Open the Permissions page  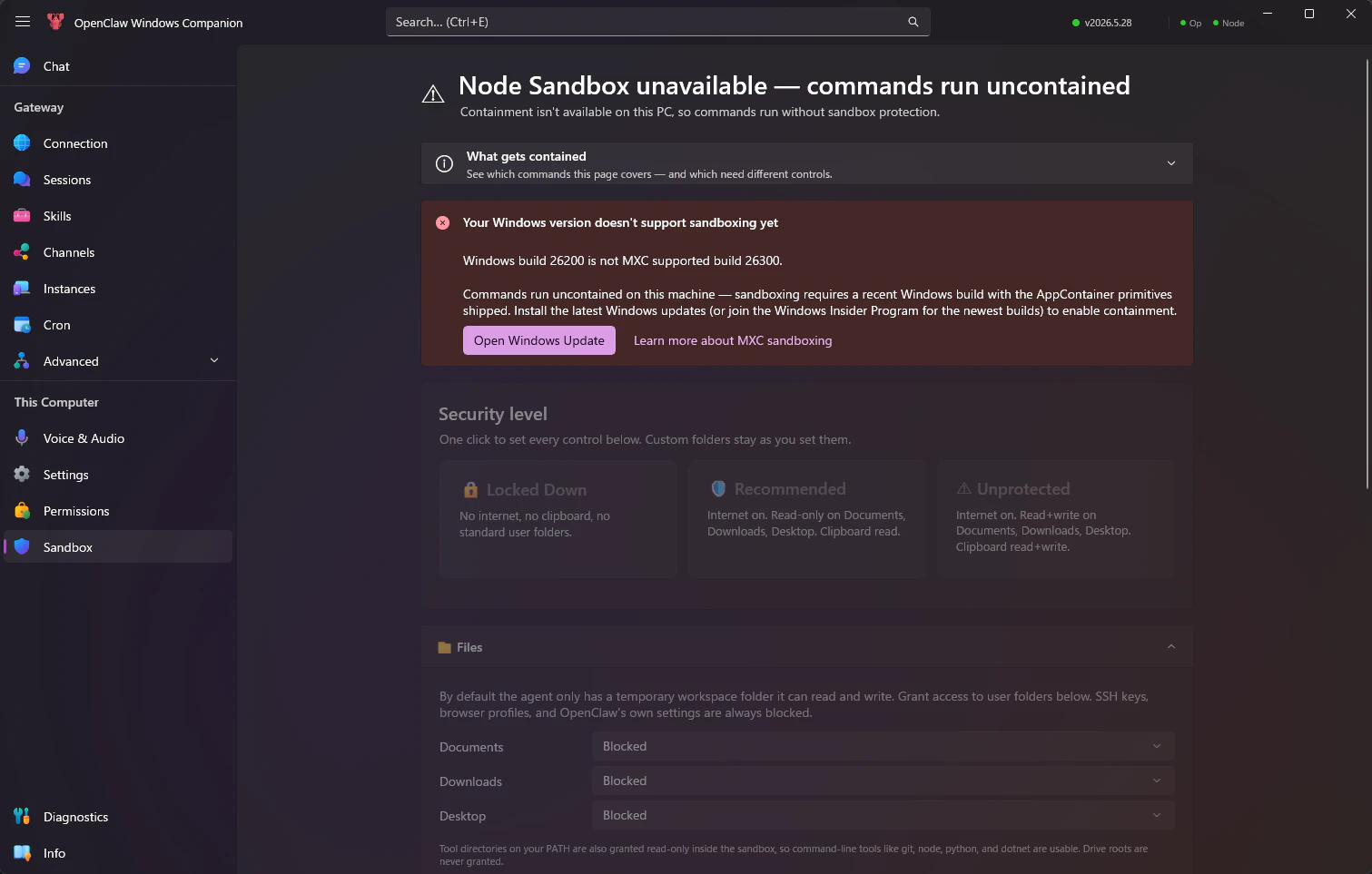(118, 511)
